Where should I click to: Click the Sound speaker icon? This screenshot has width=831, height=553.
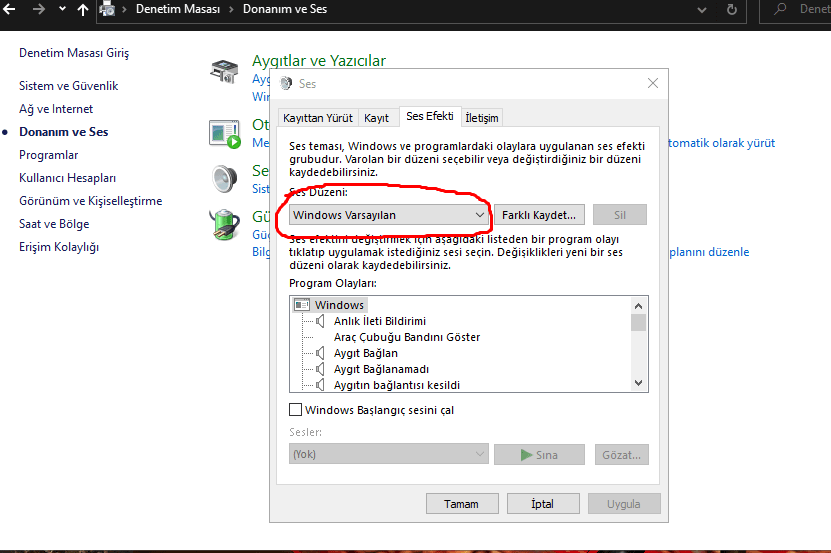coord(225,179)
